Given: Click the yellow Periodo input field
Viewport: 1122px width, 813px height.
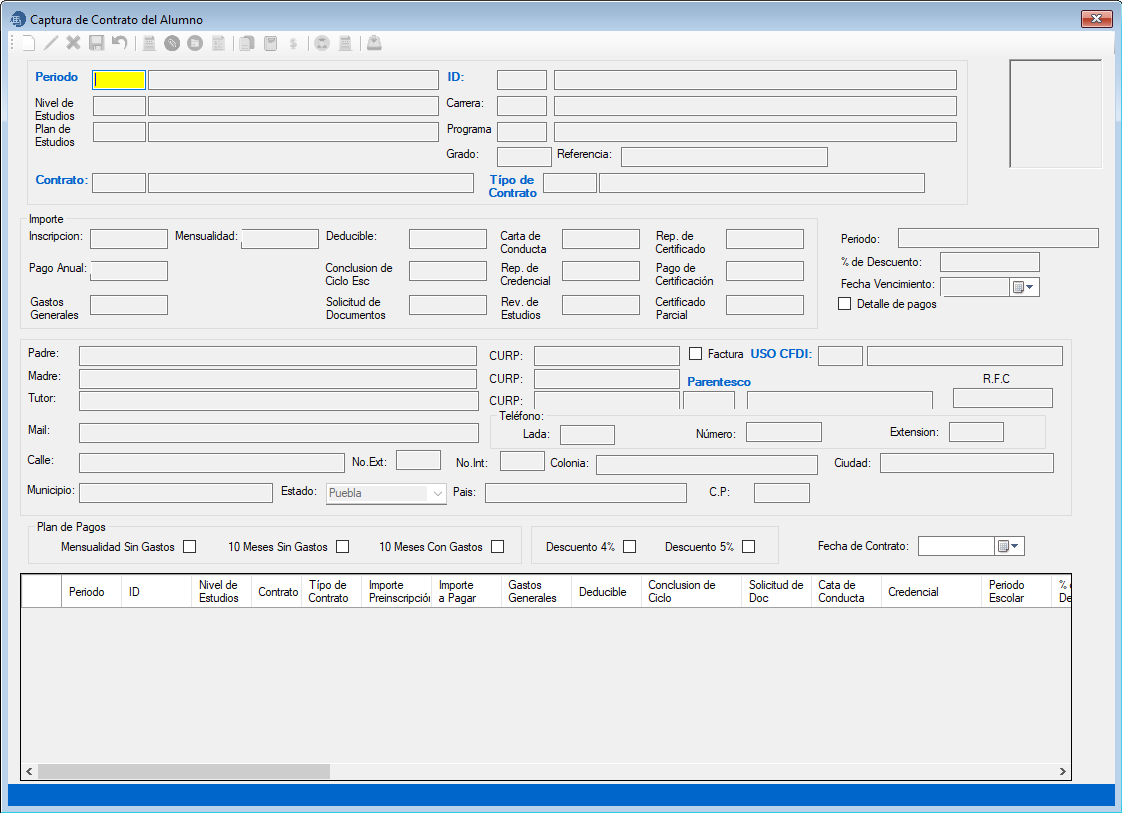Looking at the screenshot, I should [x=119, y=80].
